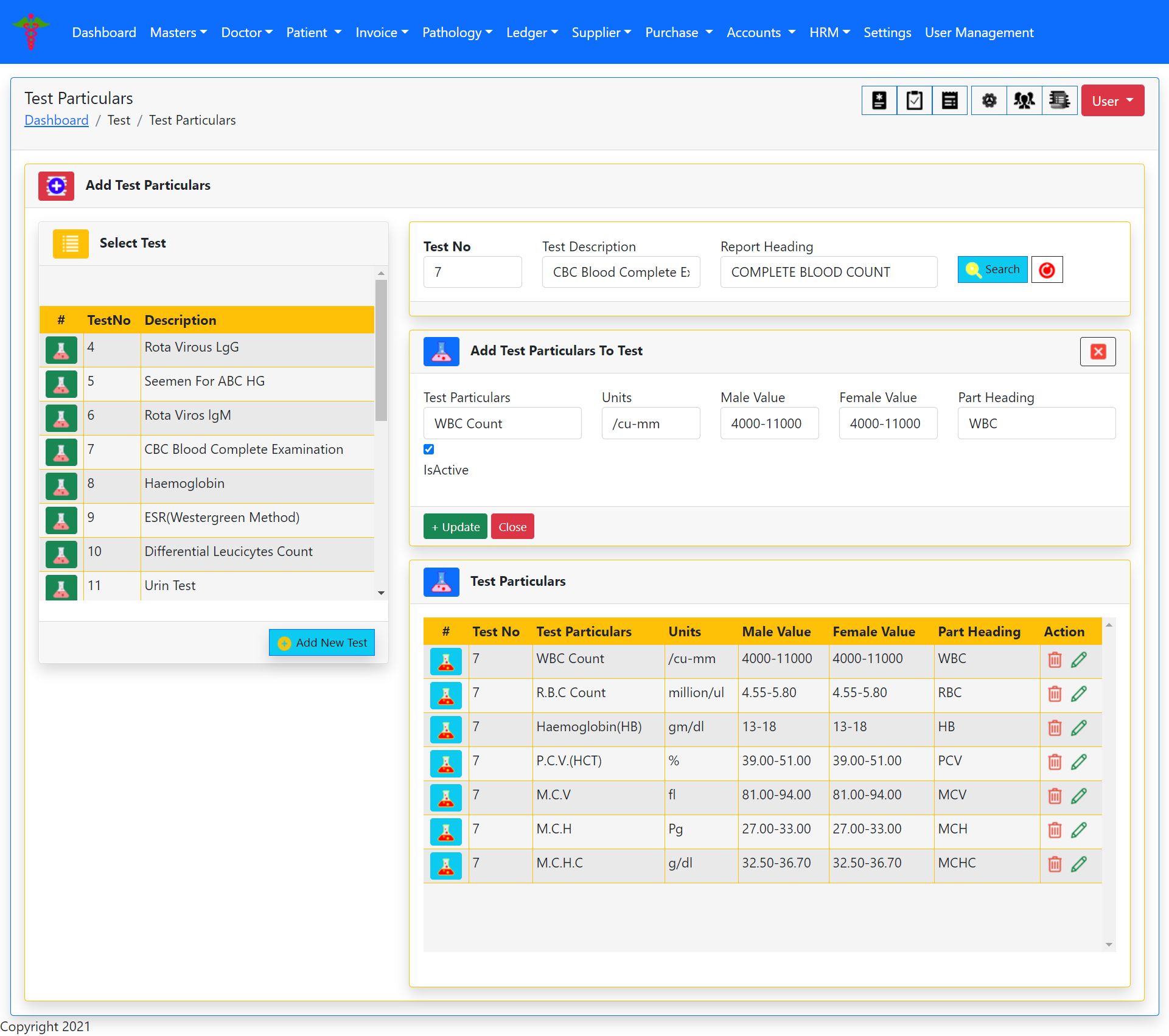Open the Settings menu item
Screen dimensions: 1169x1036
point(887,33)
